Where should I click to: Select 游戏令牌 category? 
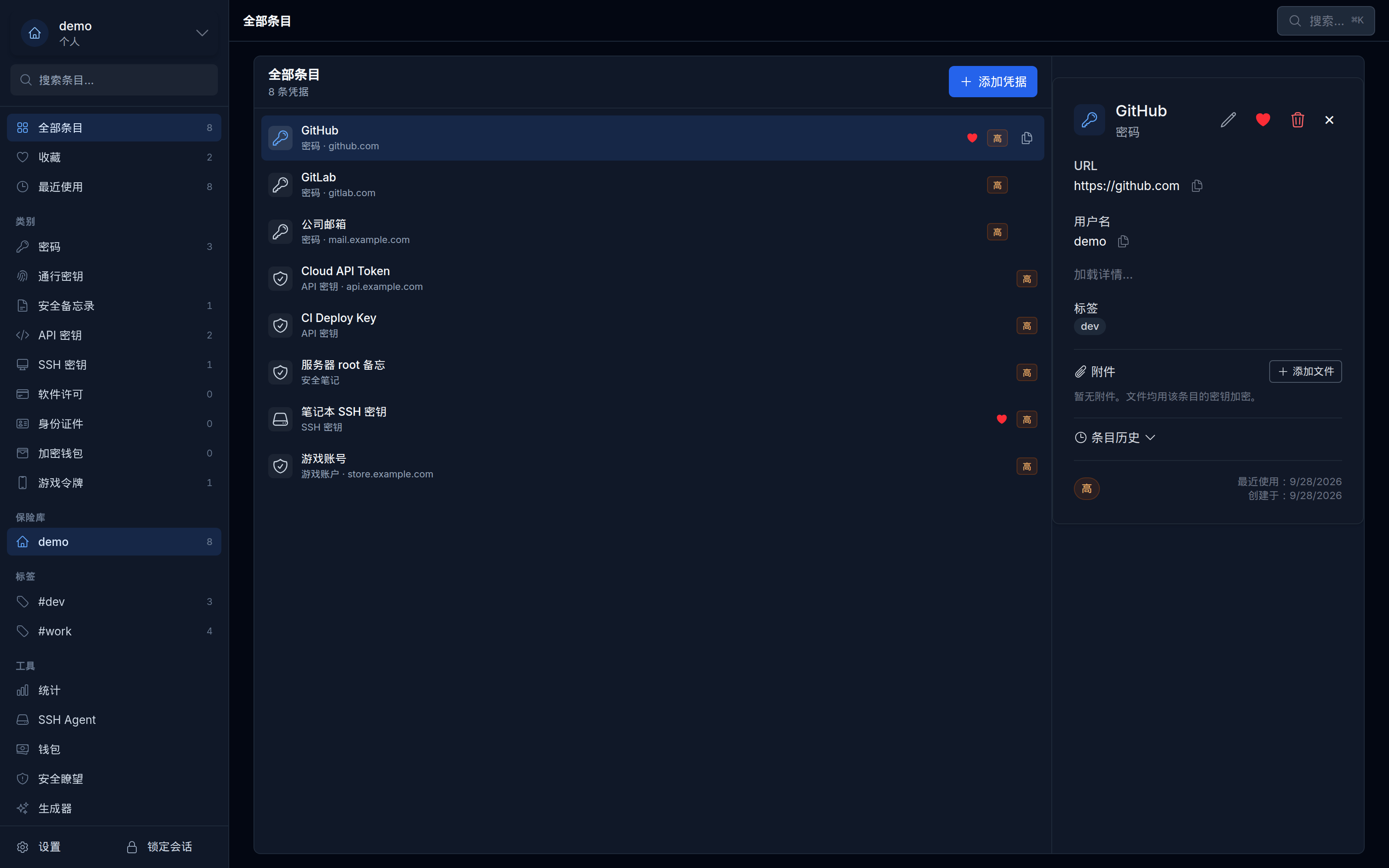[x=114, y=483]
